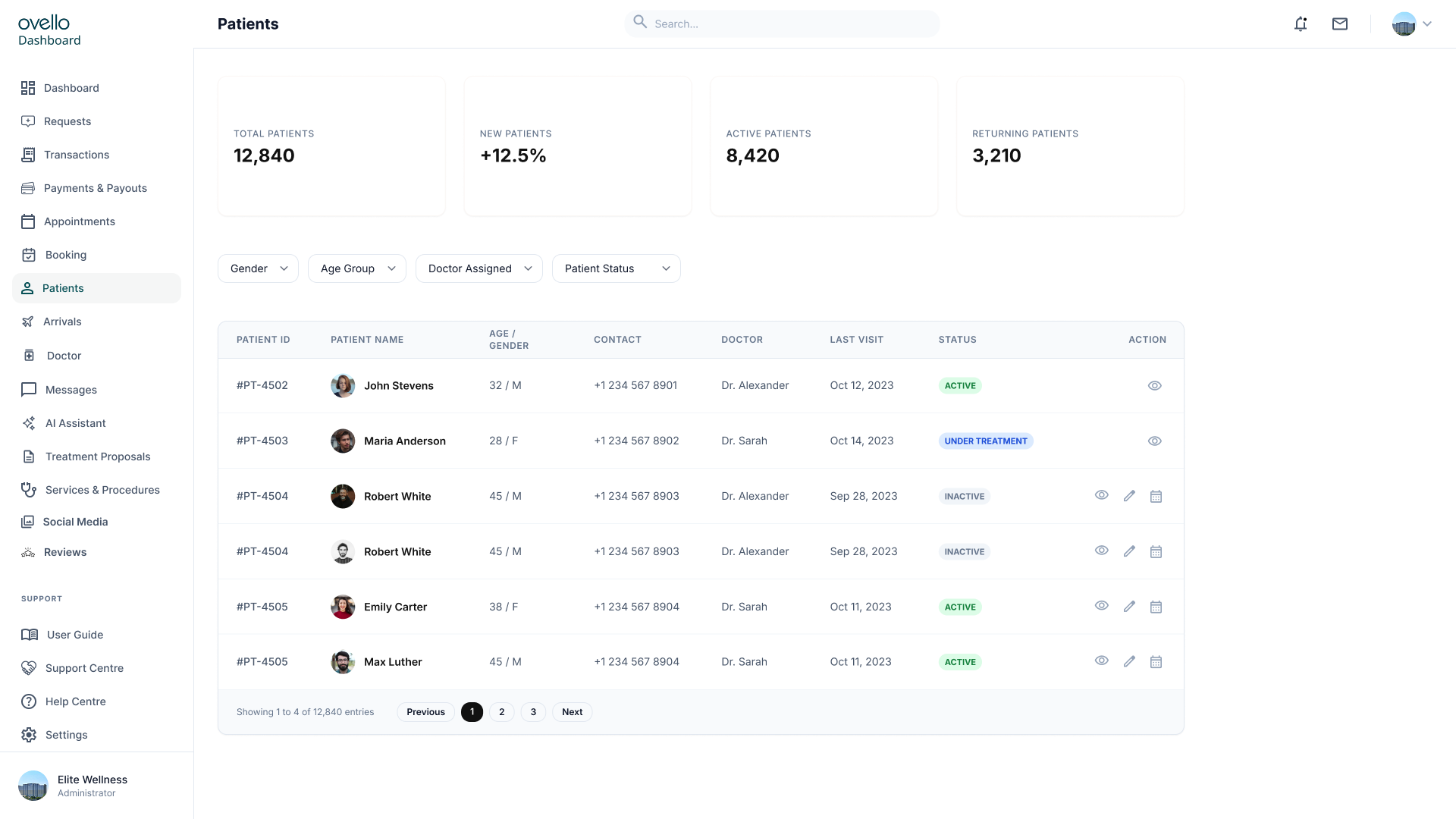Expand the Patient Status filter dropdown
This screenshot has height=819, width=1456.
[x=617, y=268]
